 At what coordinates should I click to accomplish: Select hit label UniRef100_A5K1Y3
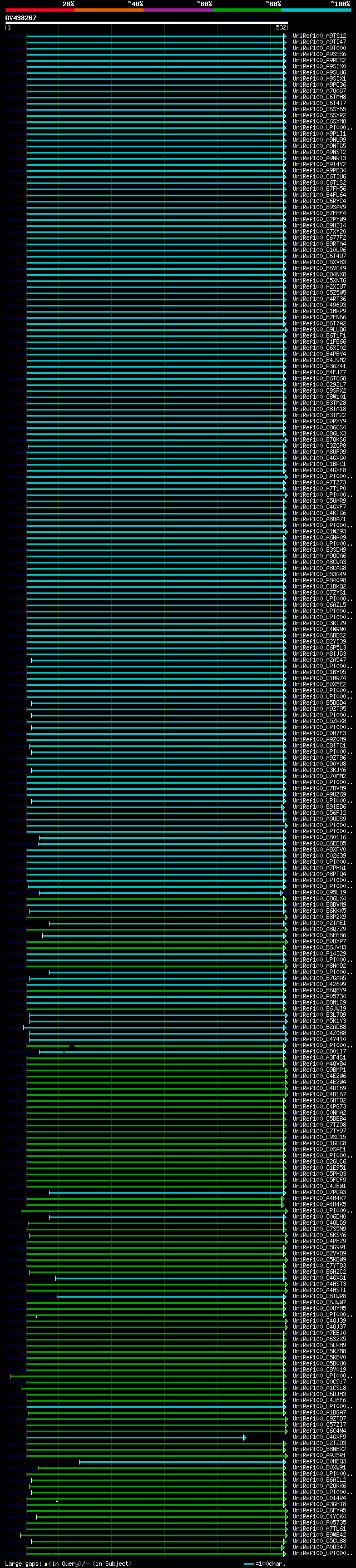click(x=319, y=1021)
